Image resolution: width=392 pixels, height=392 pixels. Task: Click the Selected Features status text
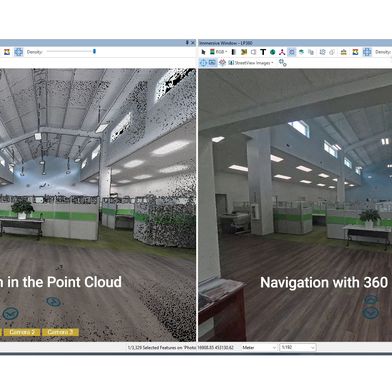click(x=162, y=348)
